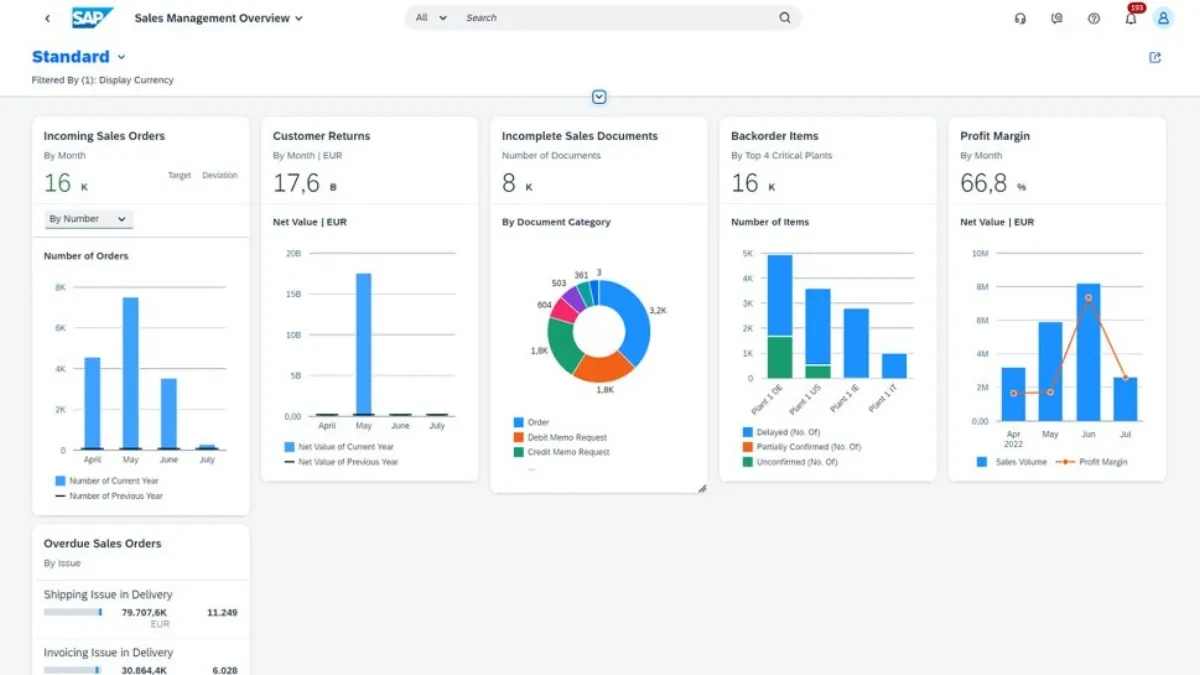Expand the collapsed filter header

coord(599,97)
